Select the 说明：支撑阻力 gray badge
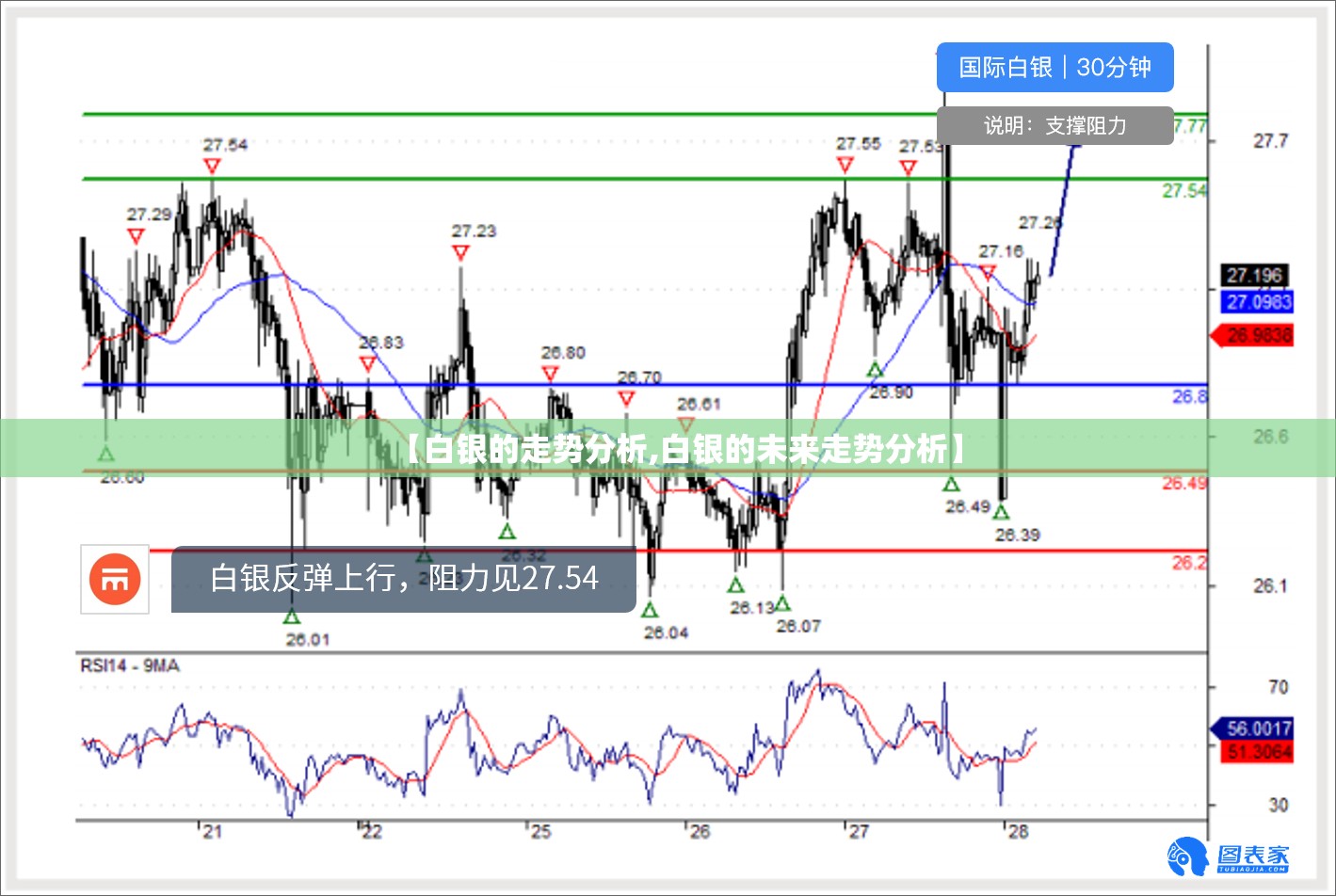The width and height of the screenshot is (1336, 896). coord(1055,125)
